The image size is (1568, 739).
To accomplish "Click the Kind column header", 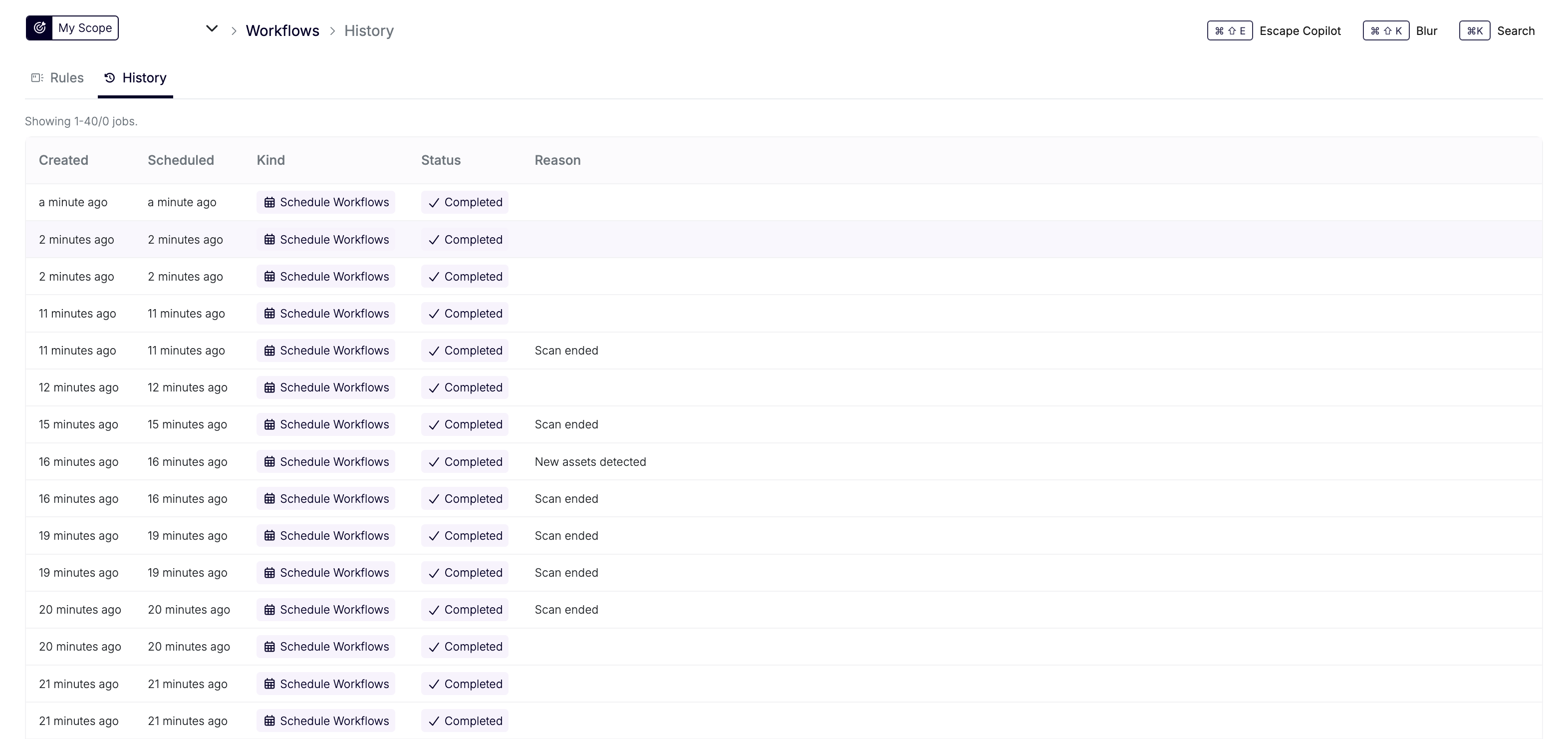I will coord(270,160).
